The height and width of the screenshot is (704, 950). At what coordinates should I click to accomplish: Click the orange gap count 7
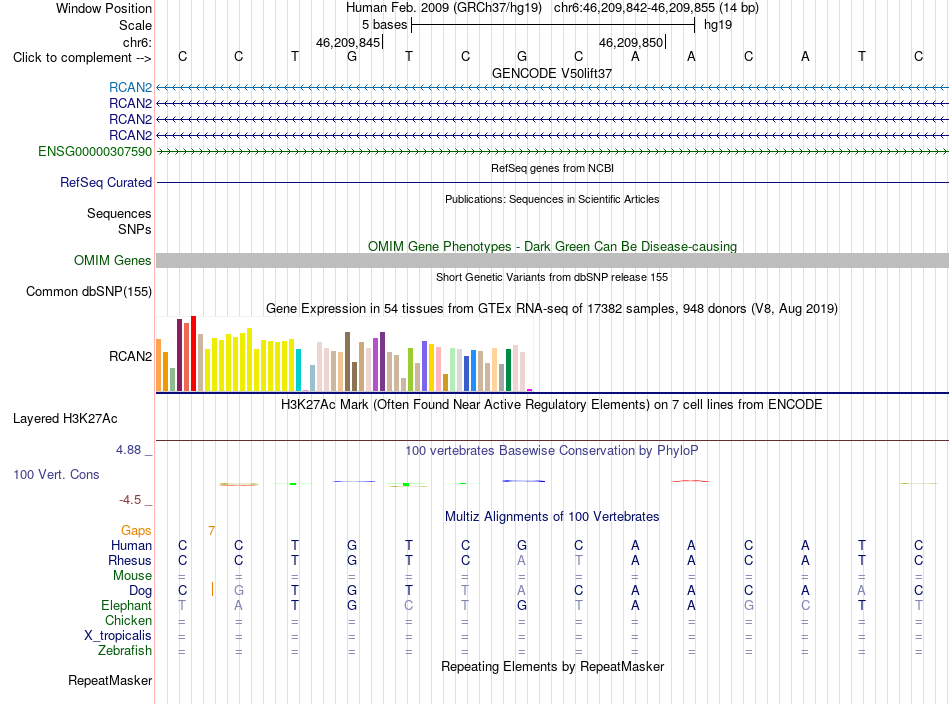point(211,531)
